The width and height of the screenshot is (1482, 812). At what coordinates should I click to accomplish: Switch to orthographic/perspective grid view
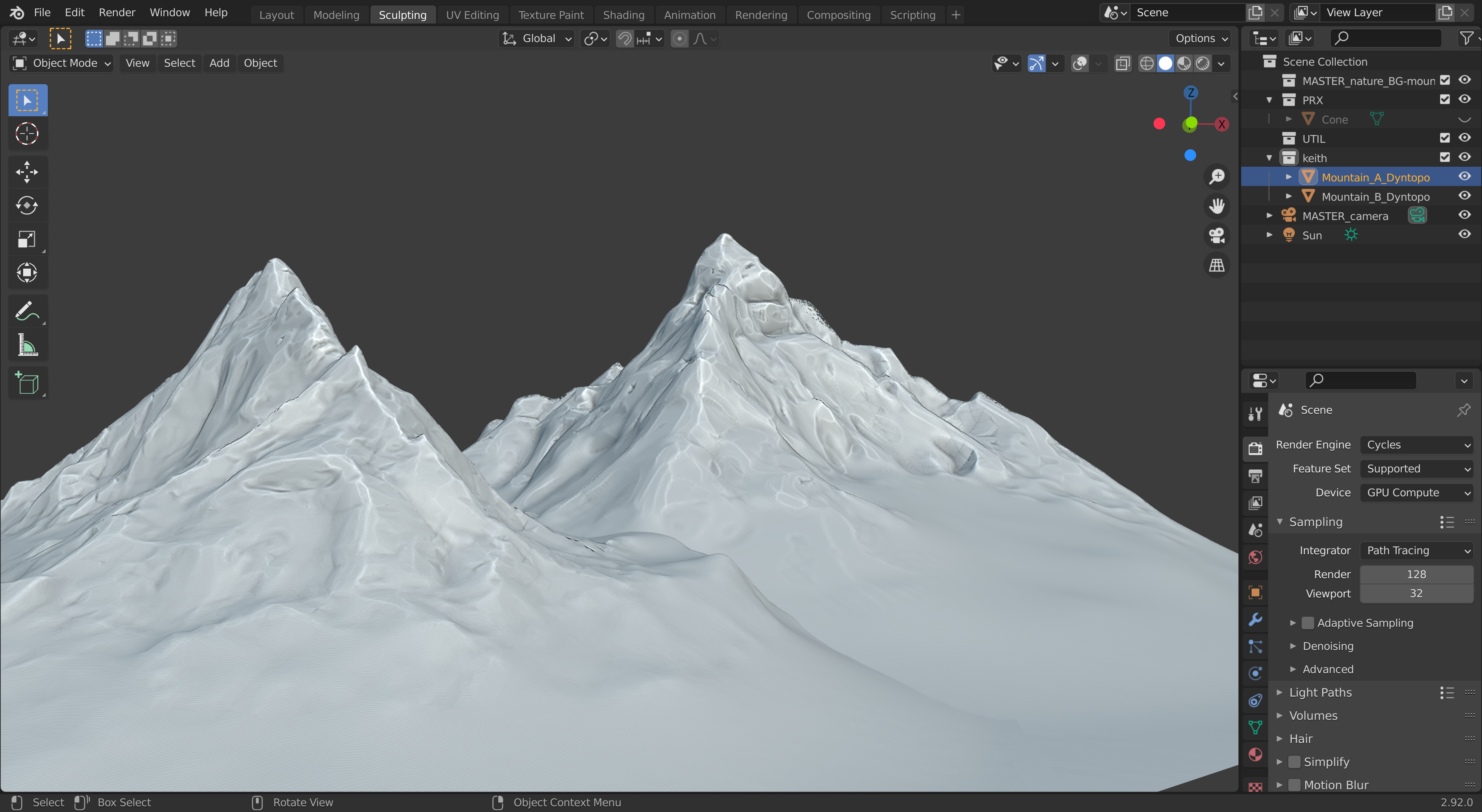click(x=1216, y=265)
